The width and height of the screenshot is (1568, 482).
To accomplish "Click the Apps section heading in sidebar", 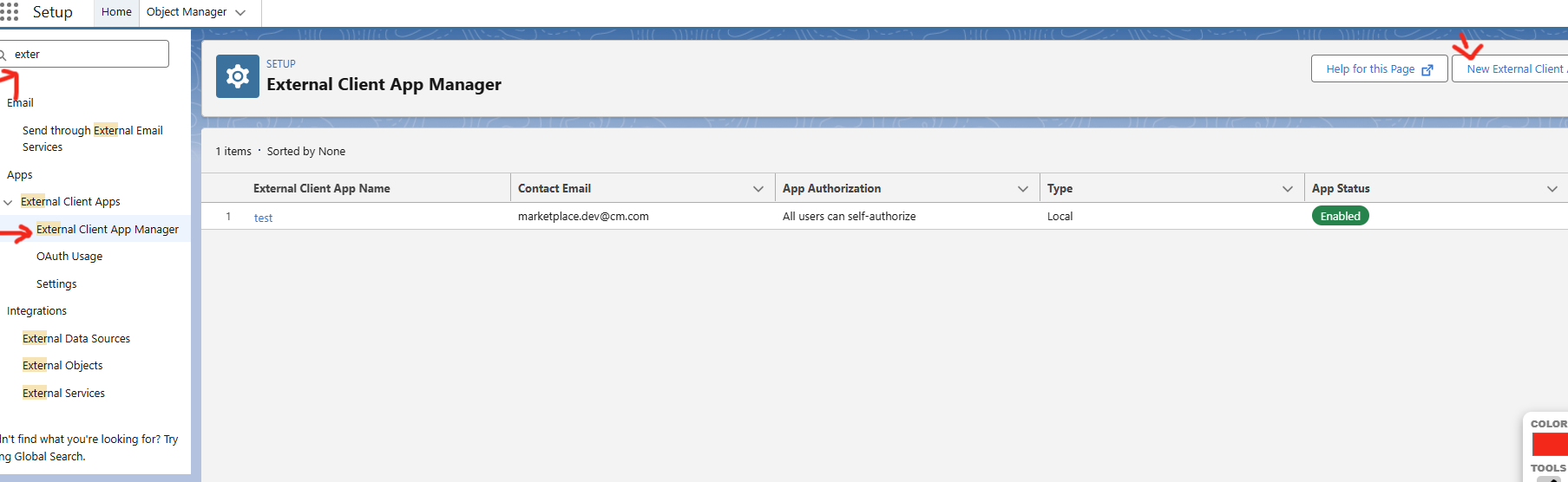I will [19, 175].
